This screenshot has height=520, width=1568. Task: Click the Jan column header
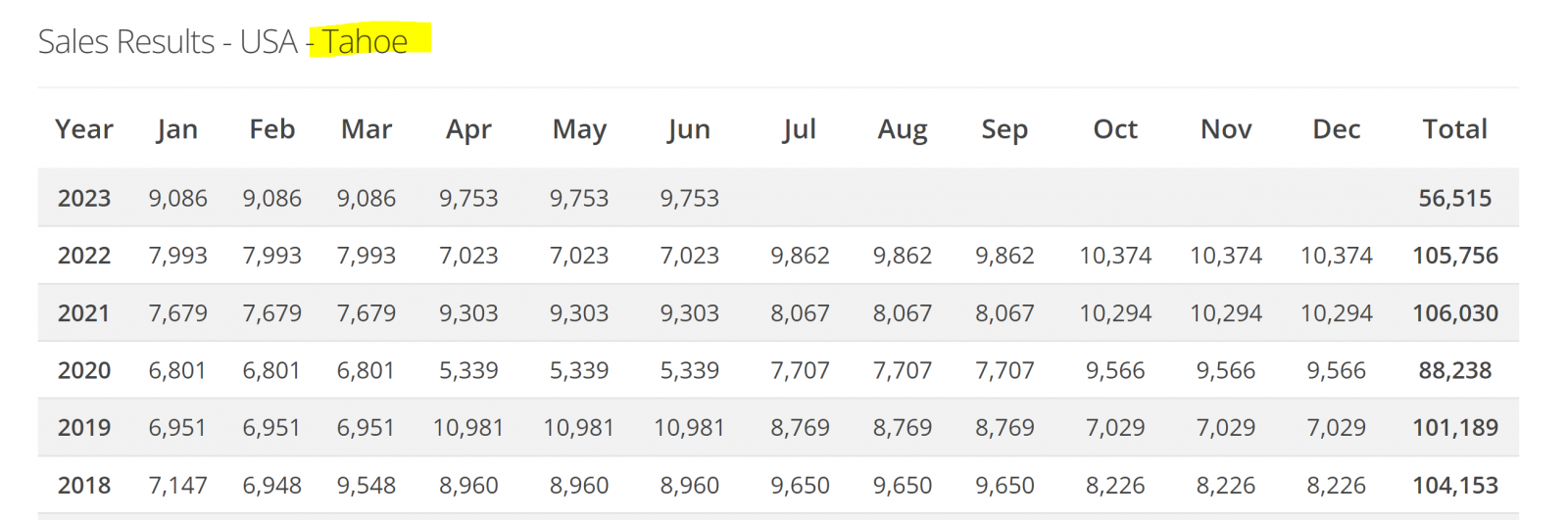pos(177,129)
